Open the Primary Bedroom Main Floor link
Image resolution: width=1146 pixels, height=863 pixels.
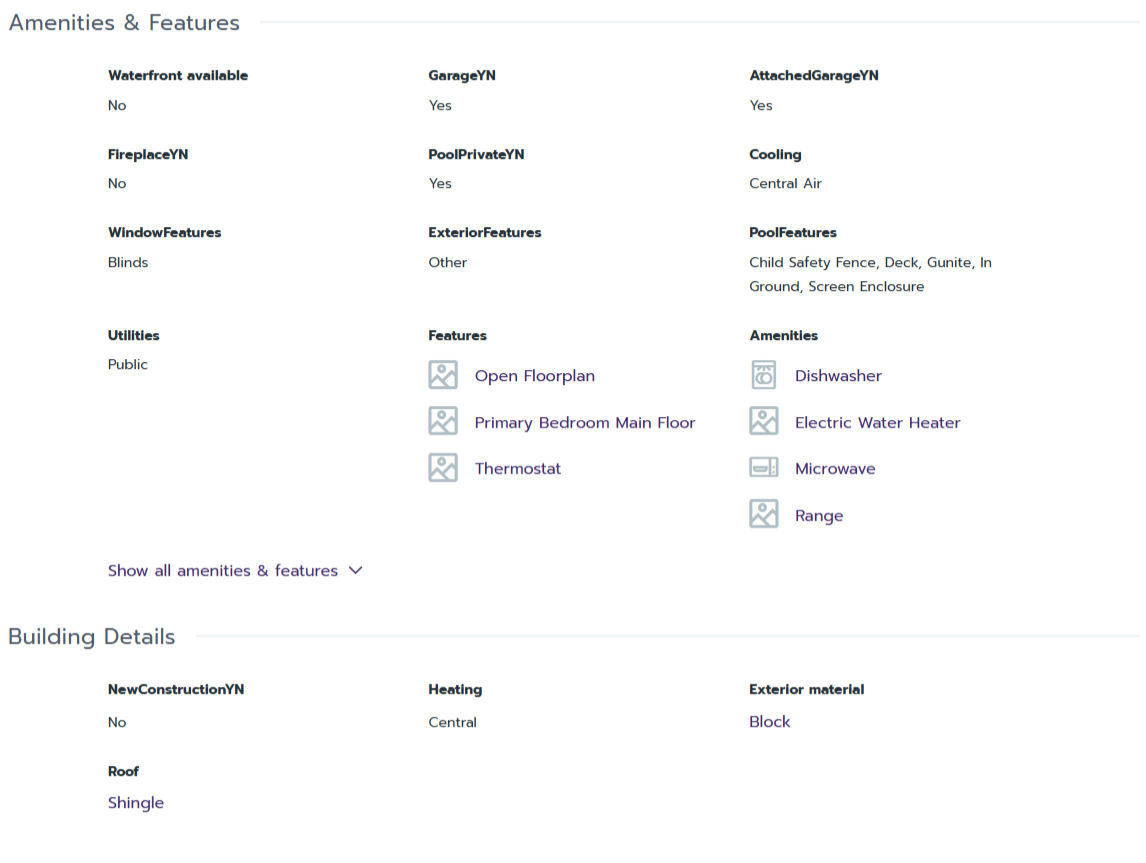(584, 423)
